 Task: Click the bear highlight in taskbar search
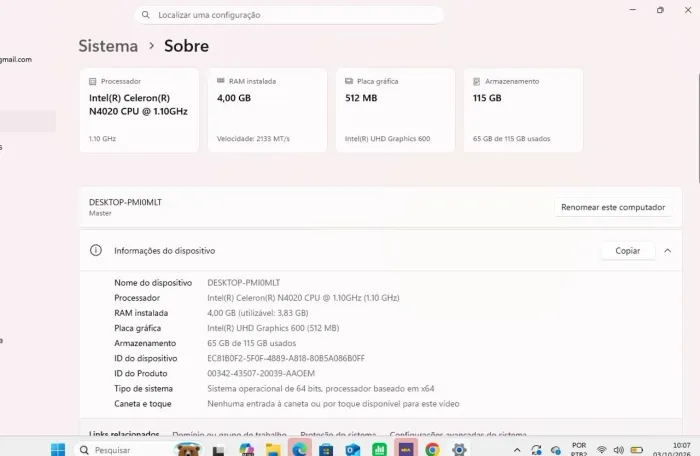point(188,449)
